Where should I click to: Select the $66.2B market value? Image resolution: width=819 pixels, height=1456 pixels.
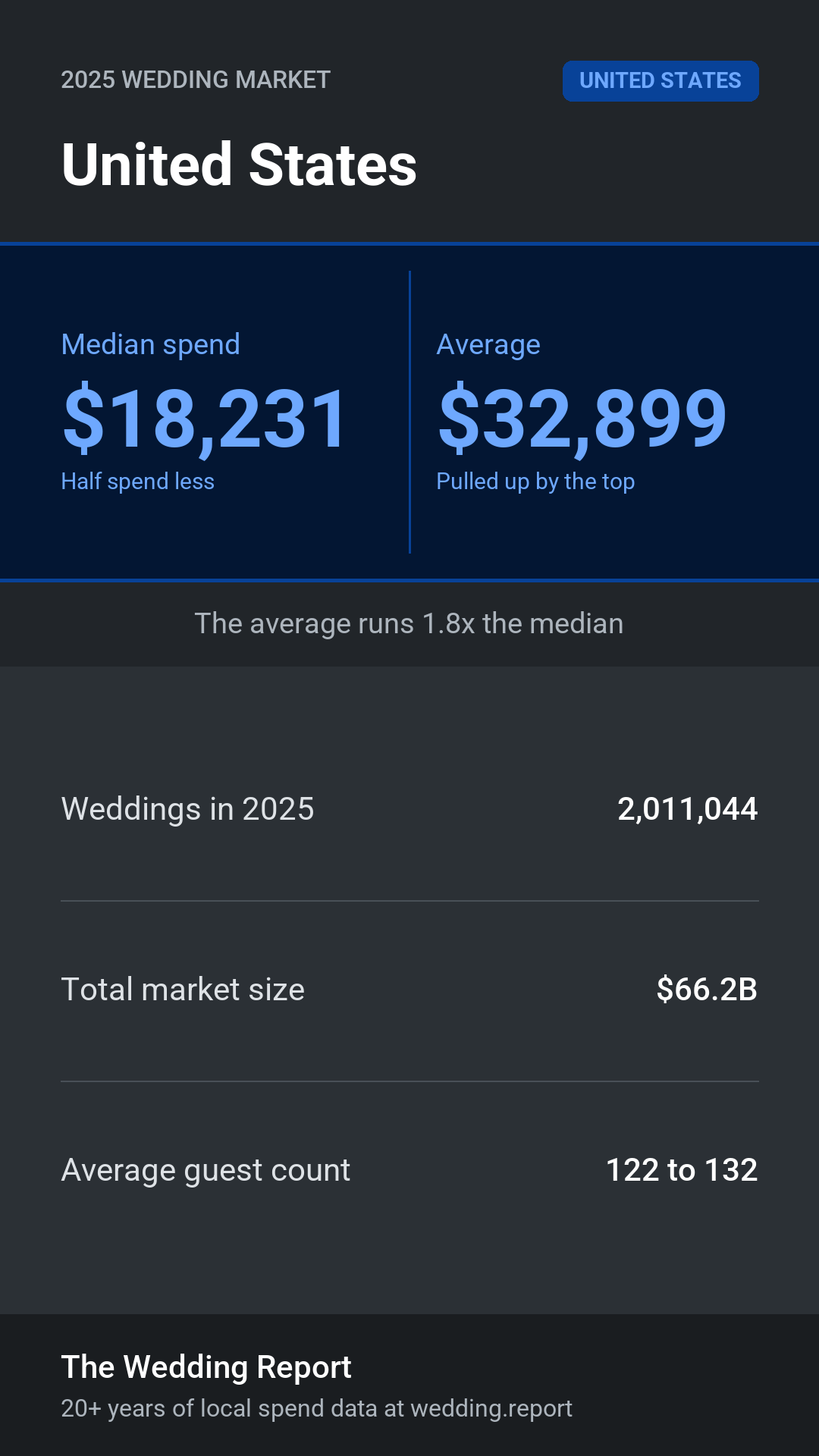pos(707,990)
